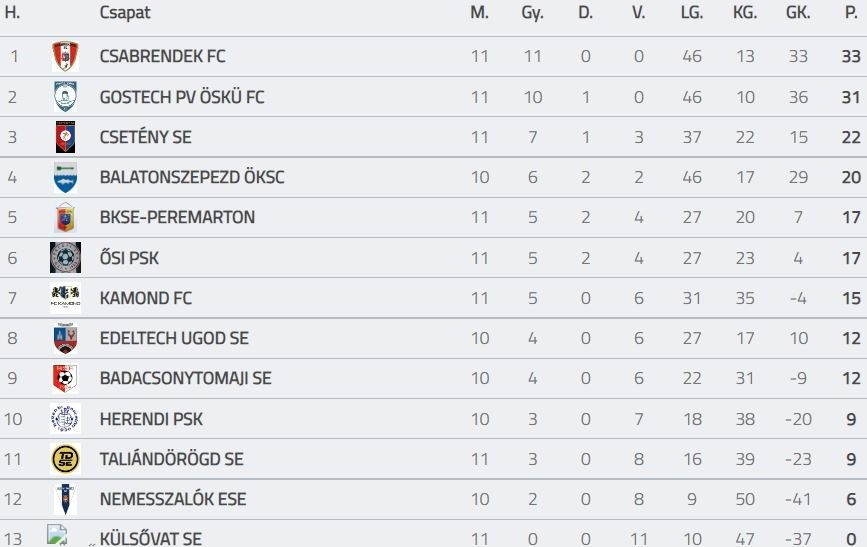
Task: Click the GK. goal difference header
Action: point(797,13)
